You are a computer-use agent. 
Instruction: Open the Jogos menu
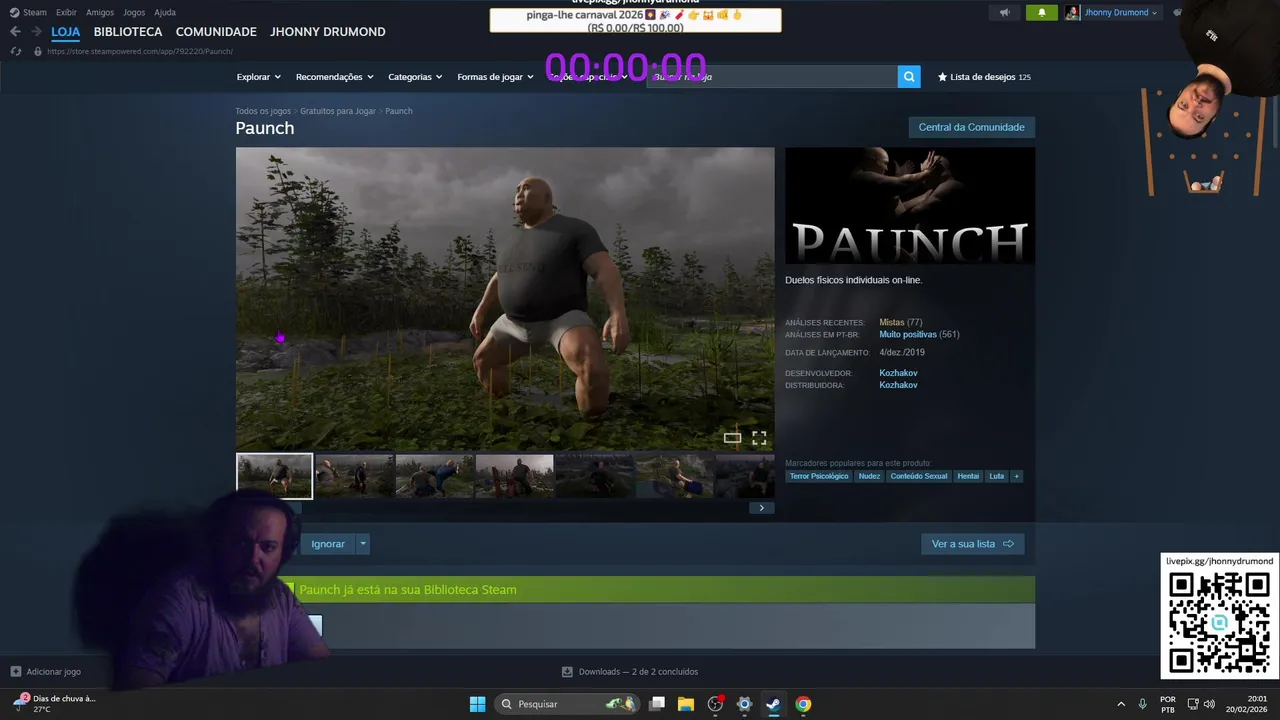pos(134,13)
